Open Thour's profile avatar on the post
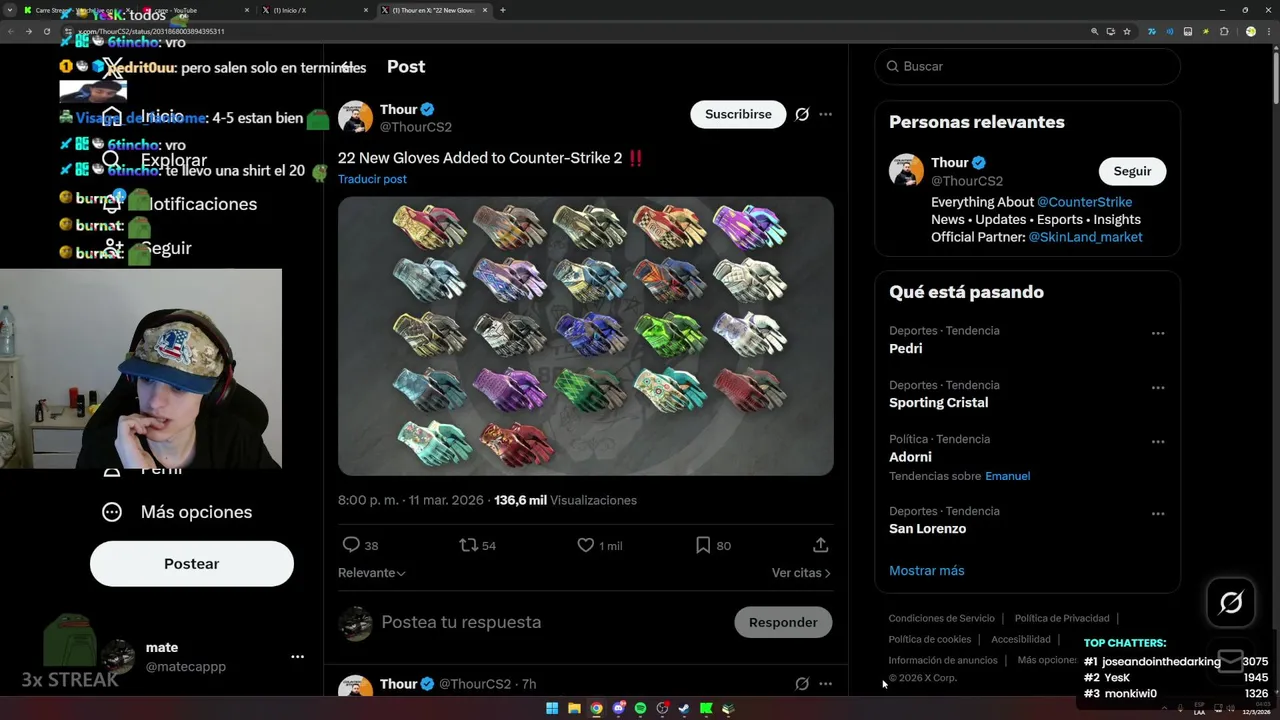The height and width of the screenshot is (720, 1280). point(355,117)
